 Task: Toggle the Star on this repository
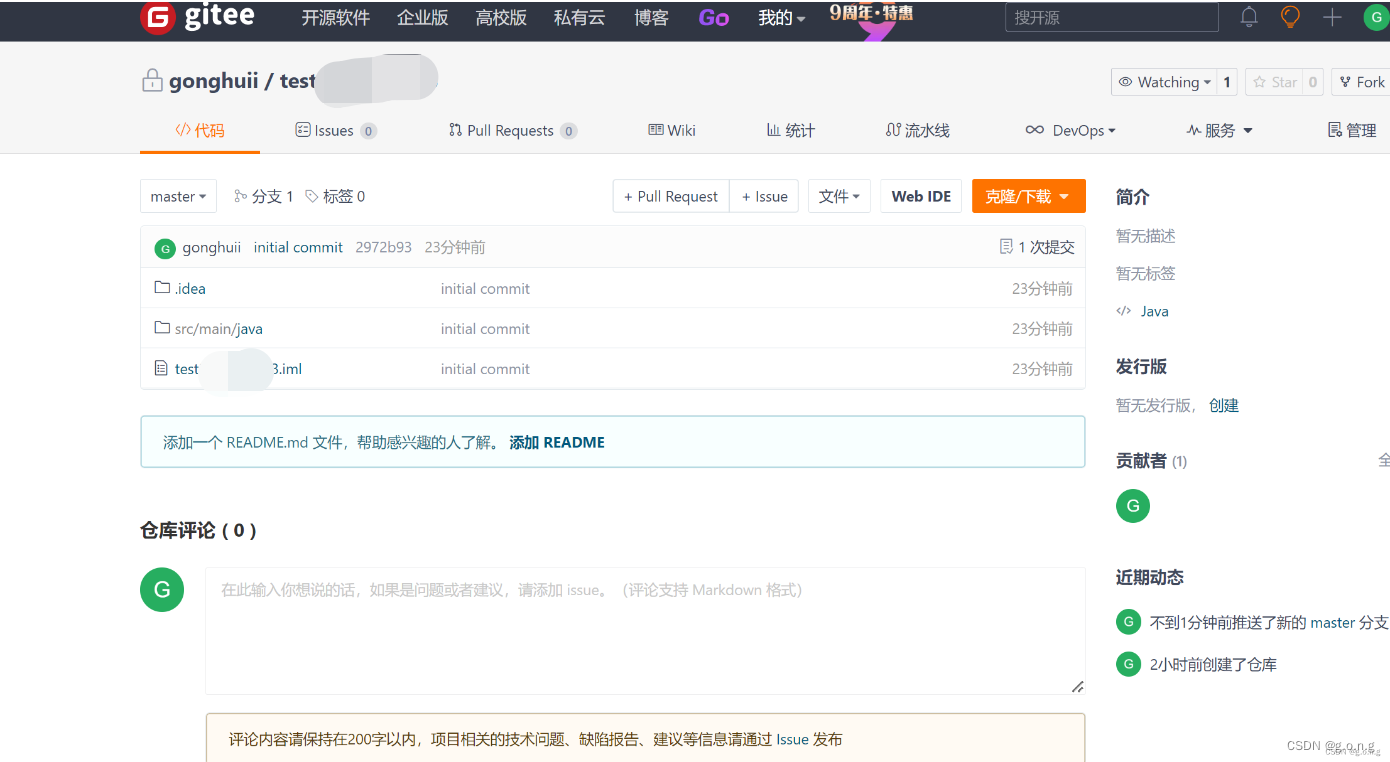(x=1277, y=82)
